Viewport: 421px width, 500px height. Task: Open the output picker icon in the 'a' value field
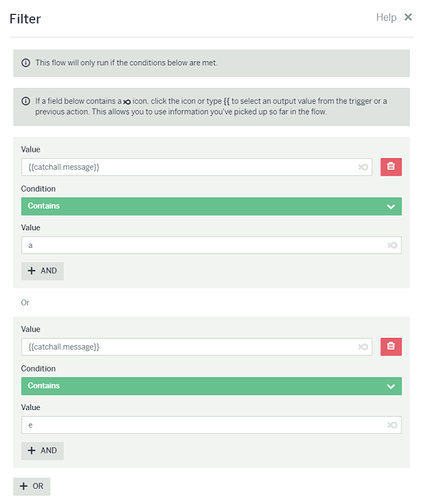[392, 245]
